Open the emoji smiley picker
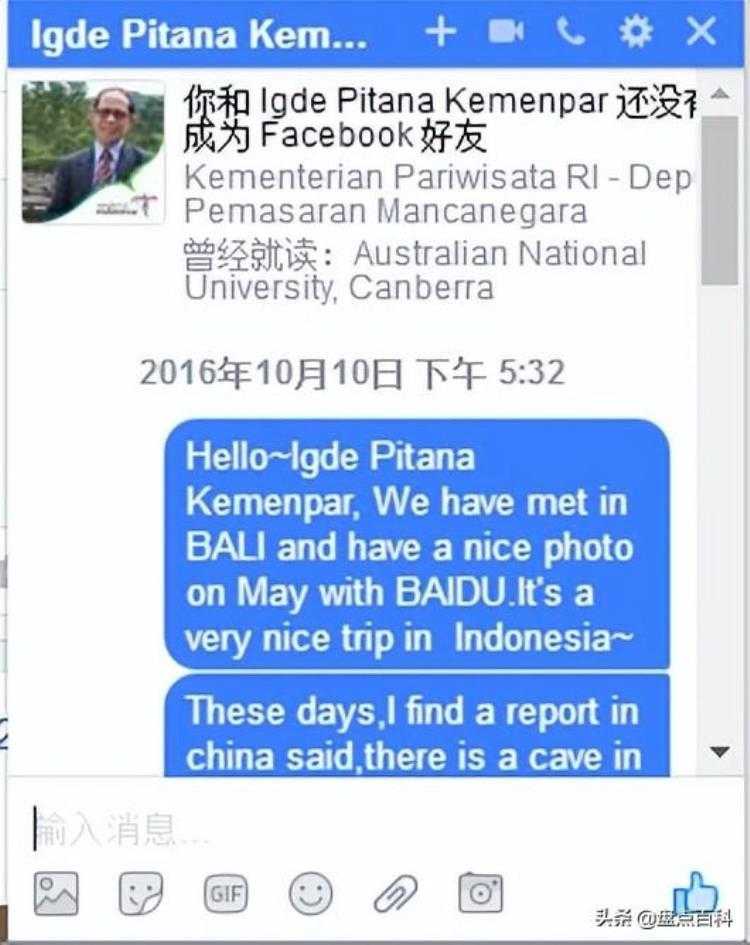750x945 pixels. click(310, 893)
